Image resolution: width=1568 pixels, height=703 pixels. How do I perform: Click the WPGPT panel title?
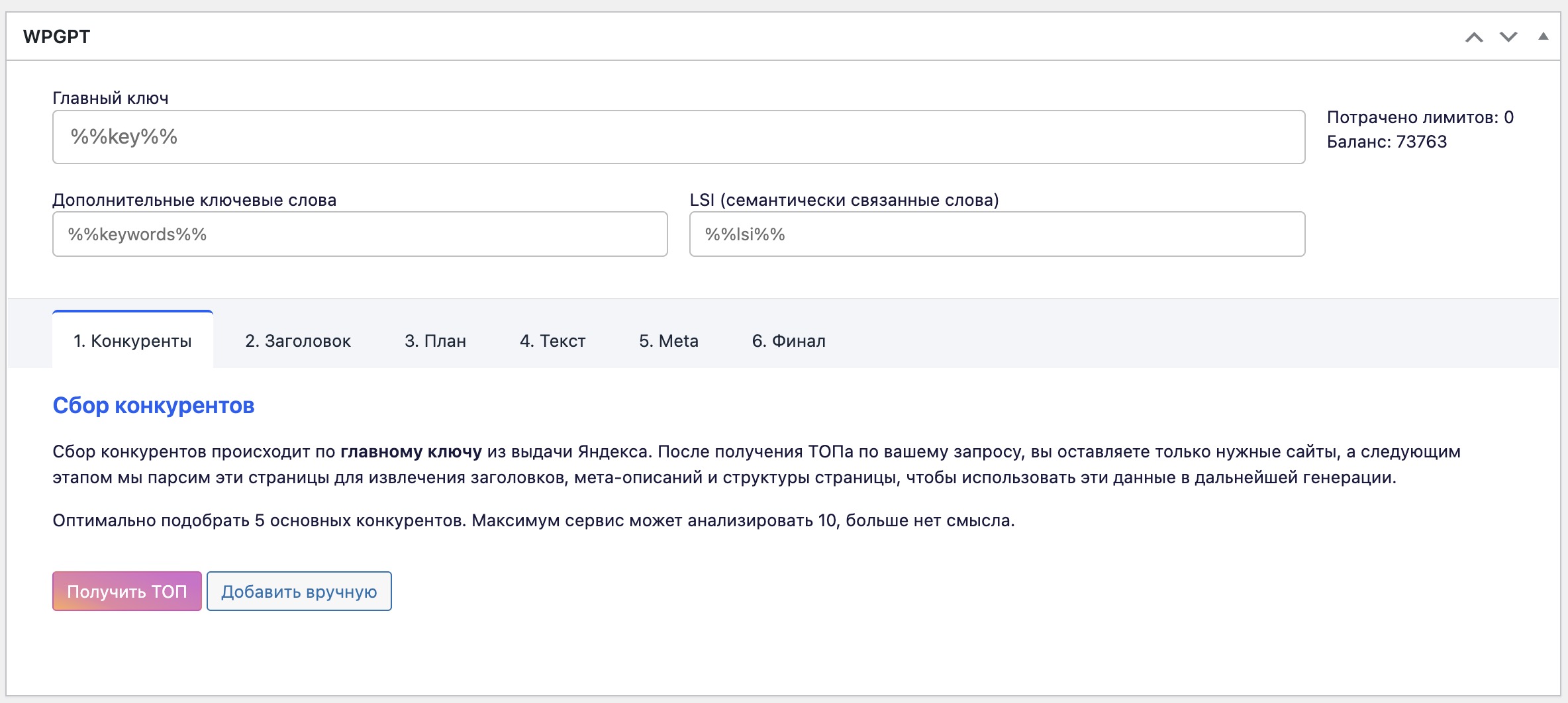[x=56, y=36]
